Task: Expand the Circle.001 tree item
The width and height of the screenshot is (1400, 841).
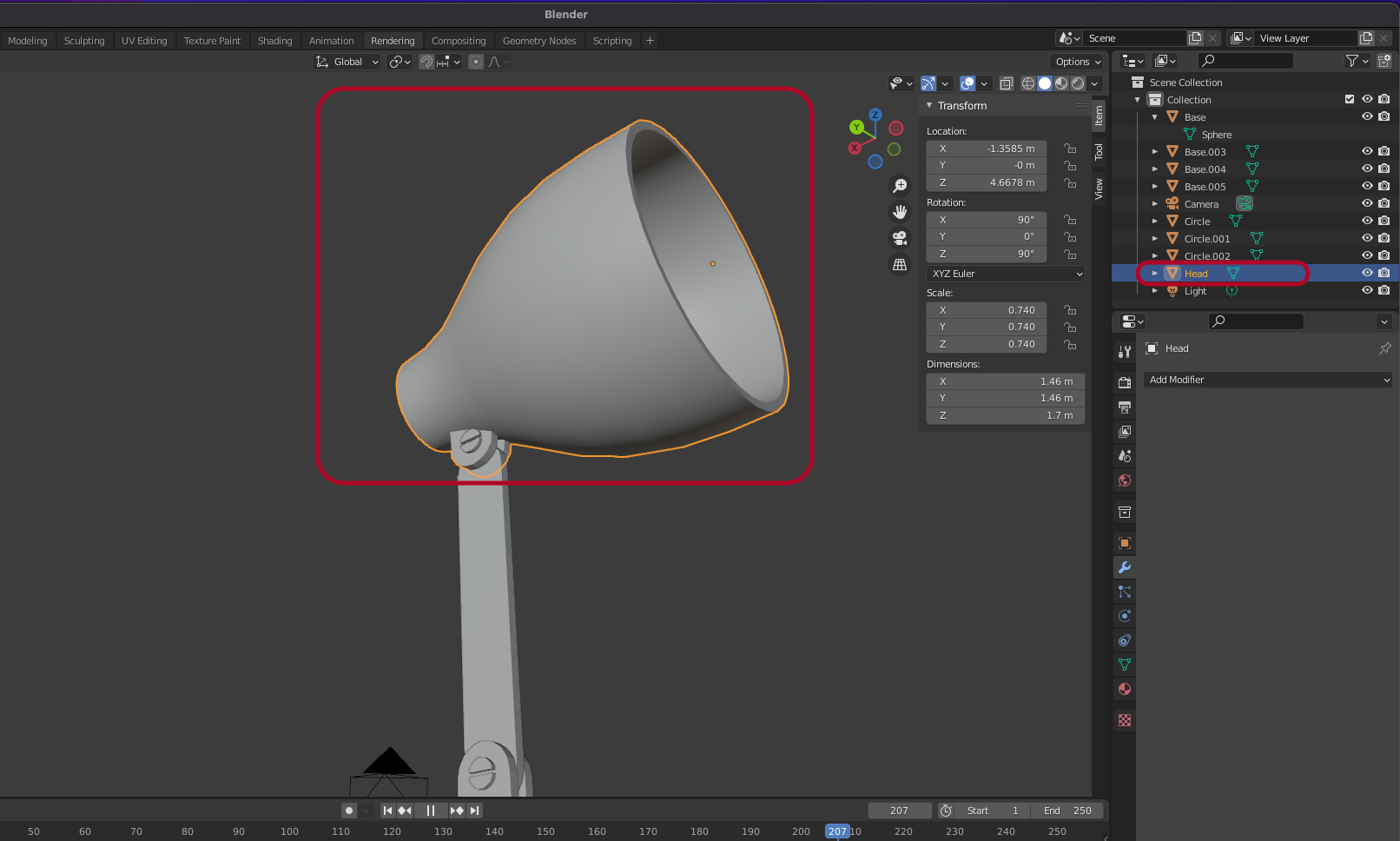Action: point(1155,238)
